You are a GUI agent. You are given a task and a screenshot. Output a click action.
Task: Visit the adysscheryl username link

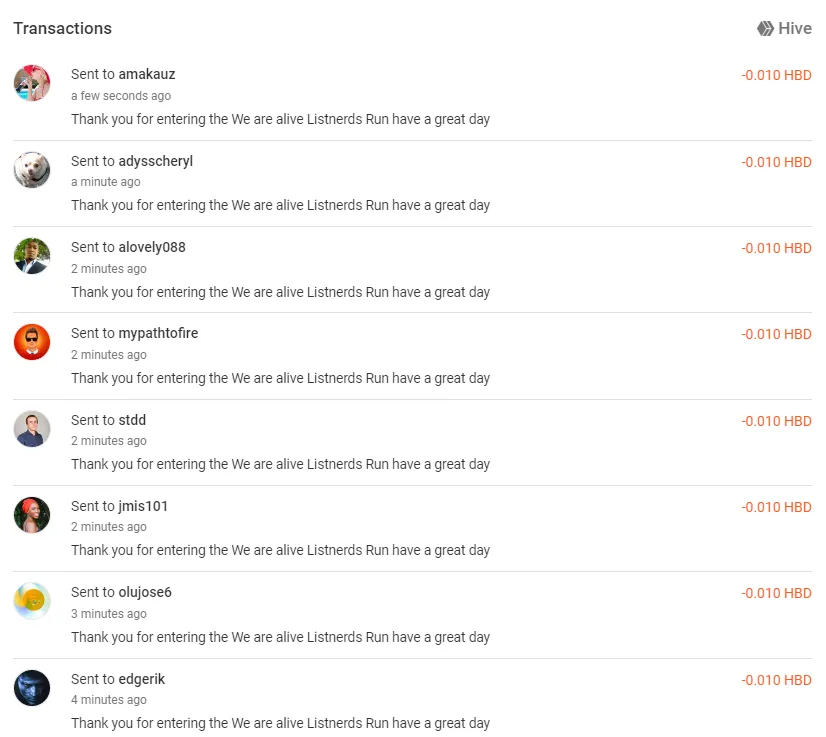pyautogui.click(x=155, y=161)
